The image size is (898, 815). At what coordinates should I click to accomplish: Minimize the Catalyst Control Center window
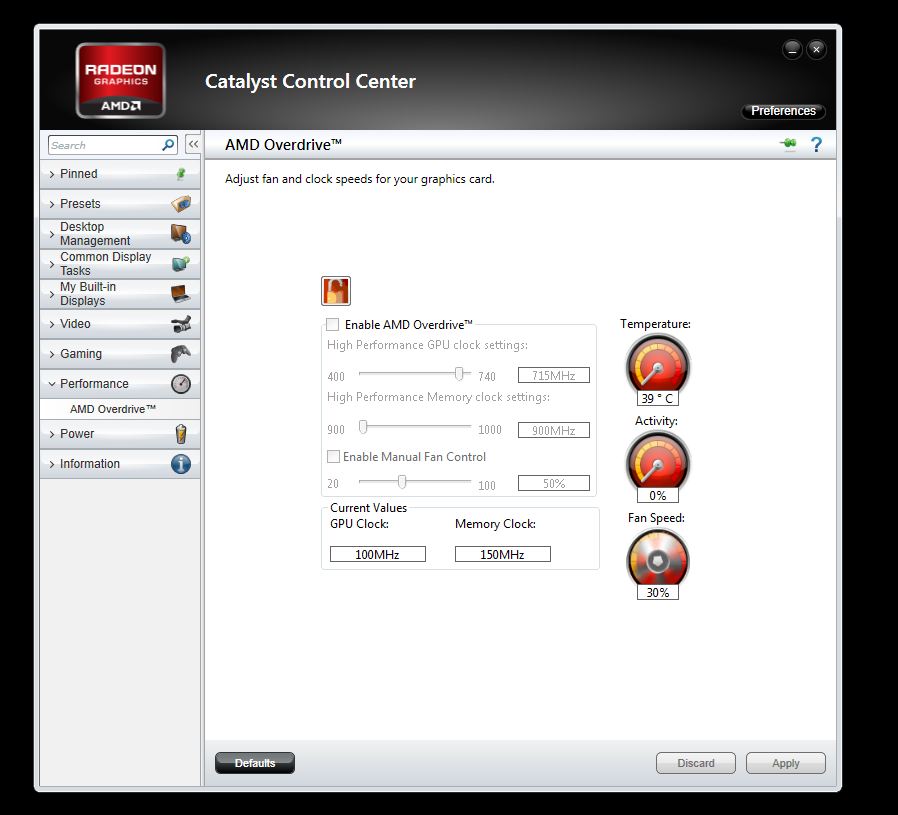tap(792, 50)
